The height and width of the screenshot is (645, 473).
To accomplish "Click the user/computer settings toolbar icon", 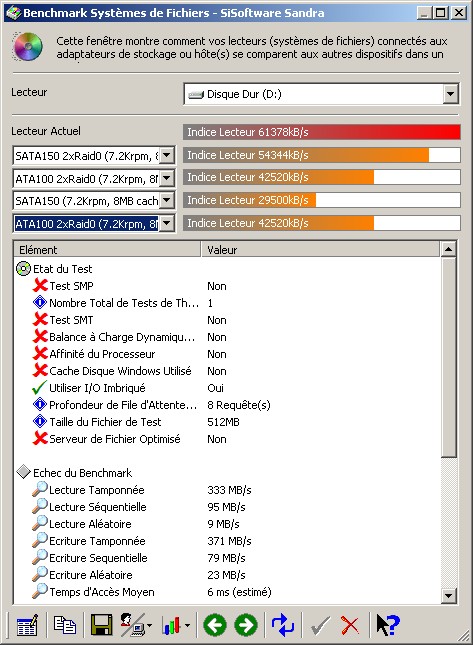I will [x=132, y=625].
